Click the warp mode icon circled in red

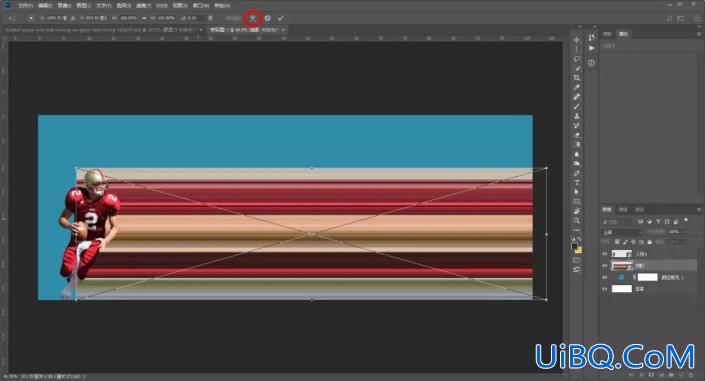coord(253,18)
